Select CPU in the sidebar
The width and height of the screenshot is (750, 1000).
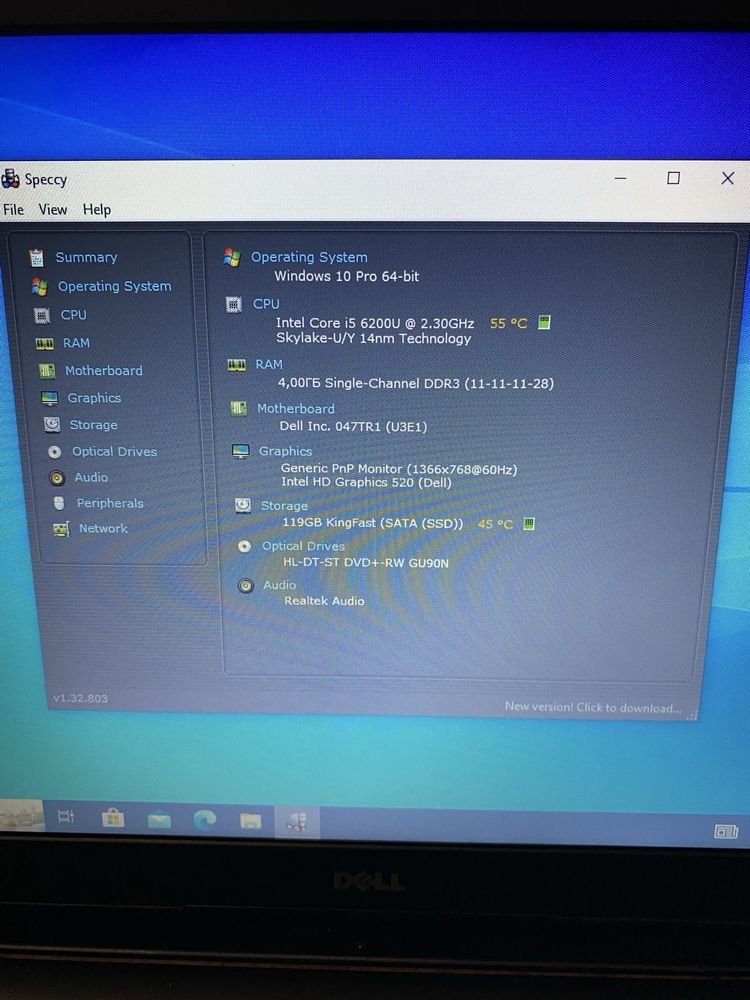[x=73, y=314]
